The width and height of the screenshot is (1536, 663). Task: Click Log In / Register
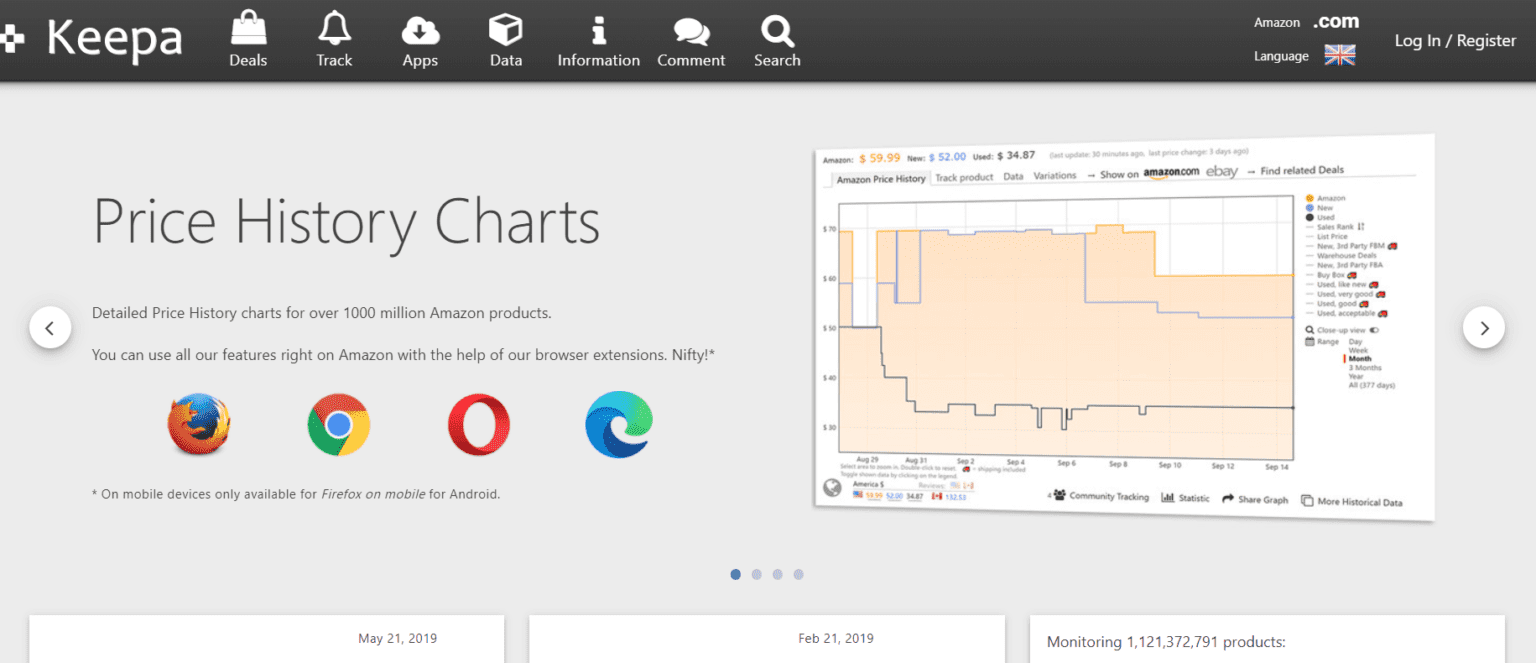(1455, 41)
